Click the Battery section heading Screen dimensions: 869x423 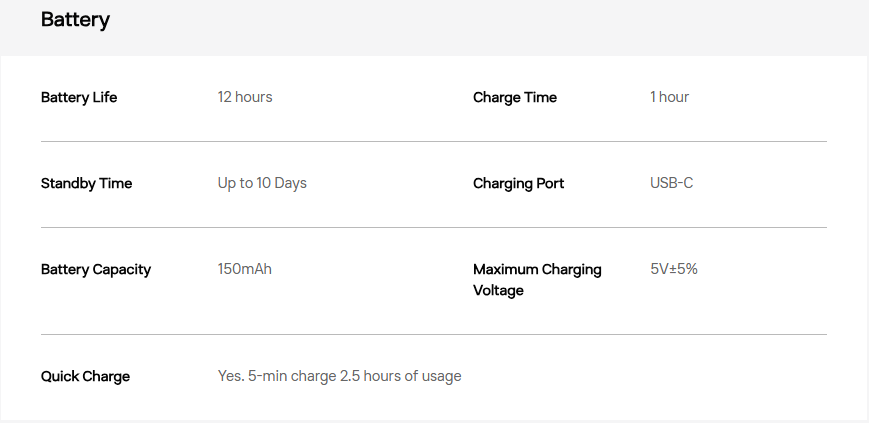(75, 20)
